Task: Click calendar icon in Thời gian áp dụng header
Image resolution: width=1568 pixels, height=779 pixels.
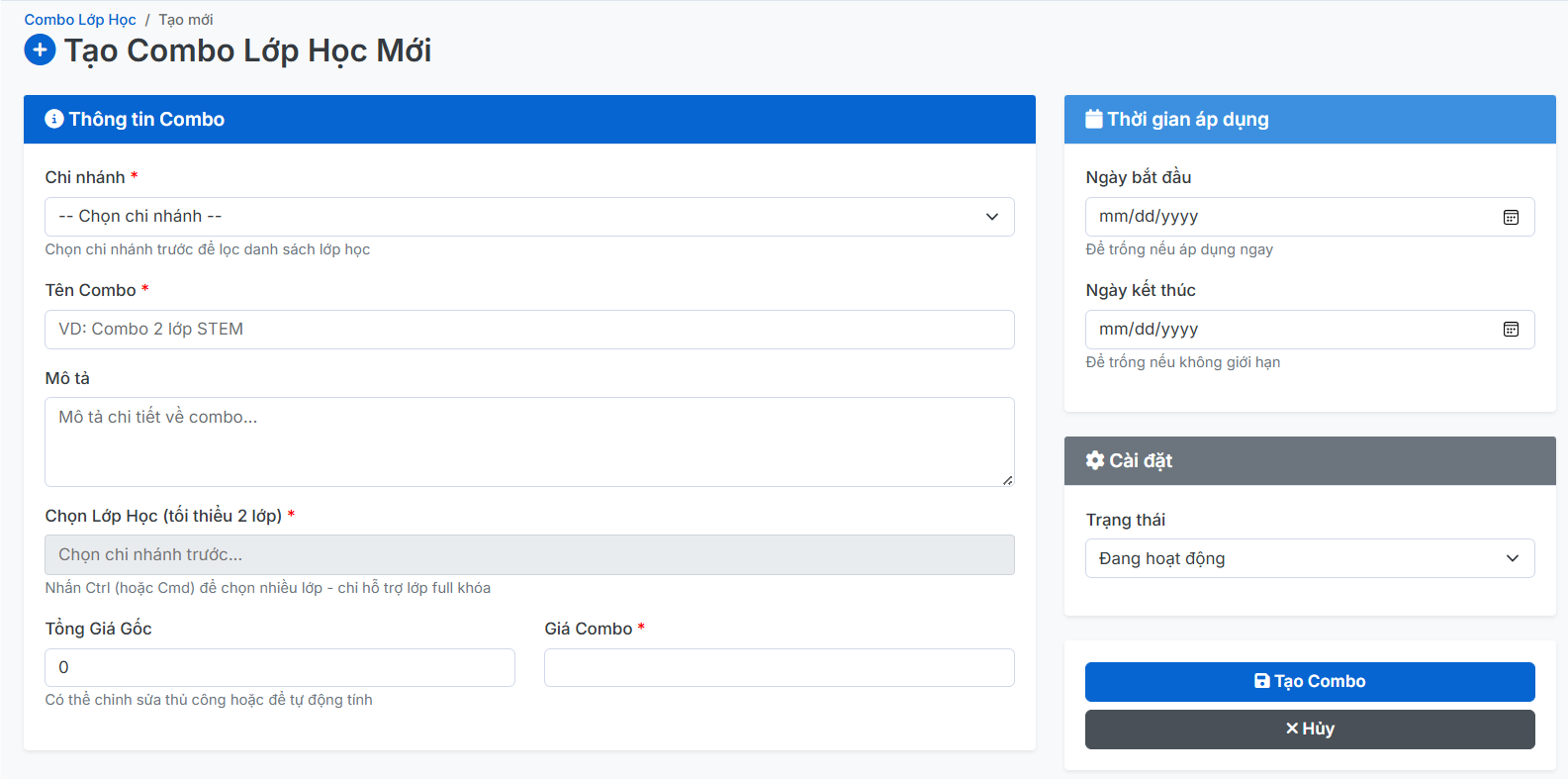Action: click(x=1093, y=119)
